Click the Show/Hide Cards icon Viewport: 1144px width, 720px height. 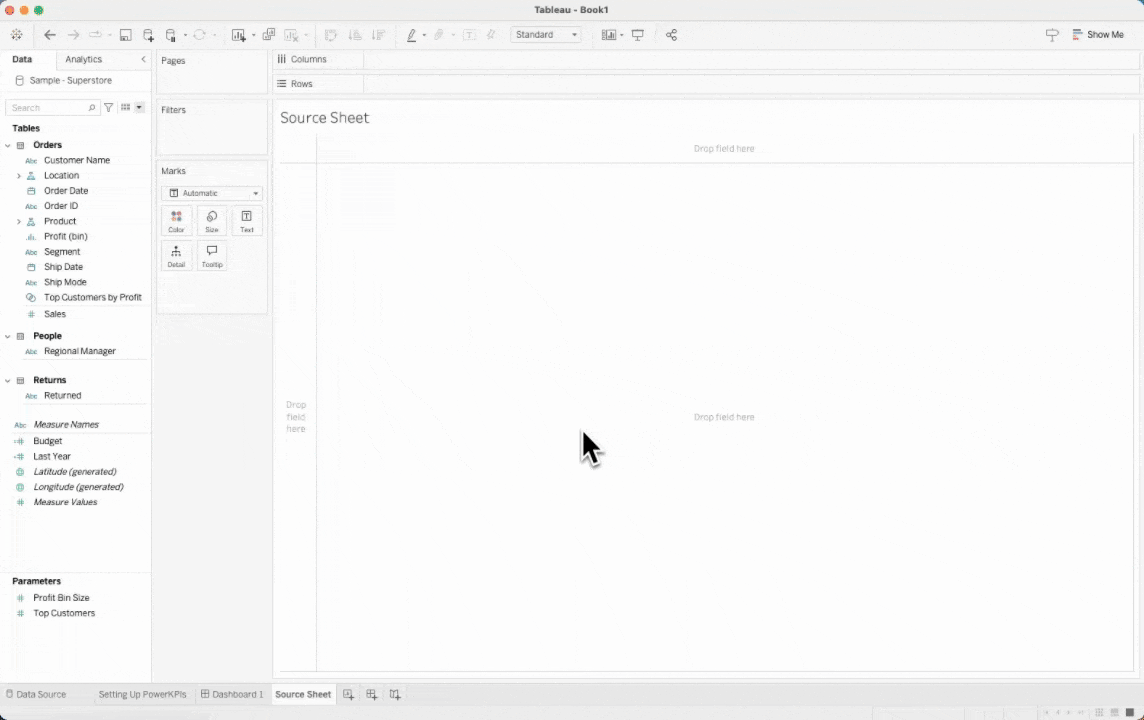pyautogui.click(x=608, y=34)
